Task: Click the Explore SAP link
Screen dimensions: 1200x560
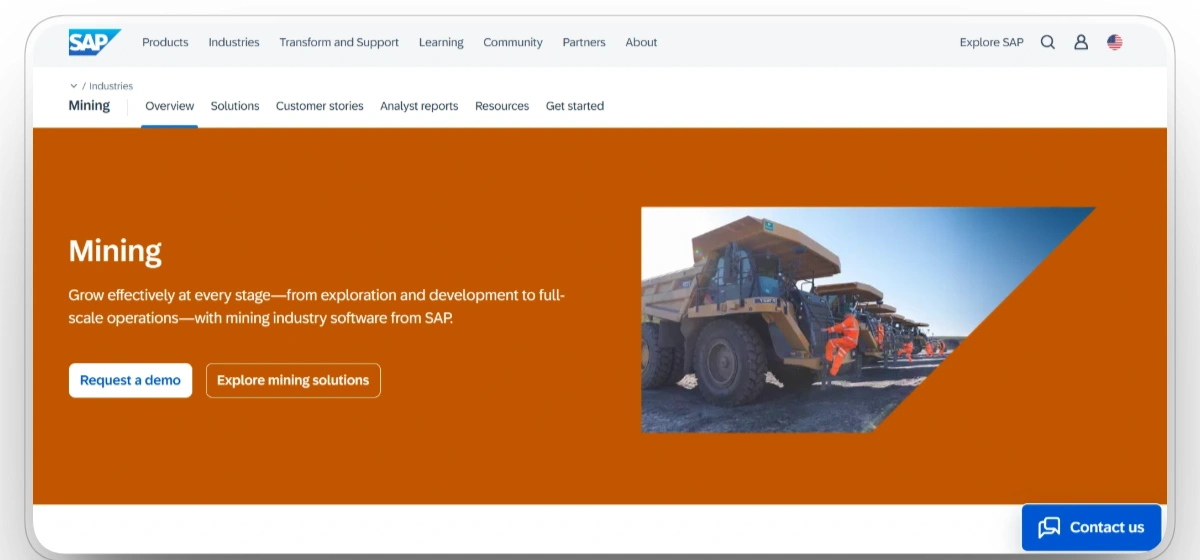Action: pos(992,42)
